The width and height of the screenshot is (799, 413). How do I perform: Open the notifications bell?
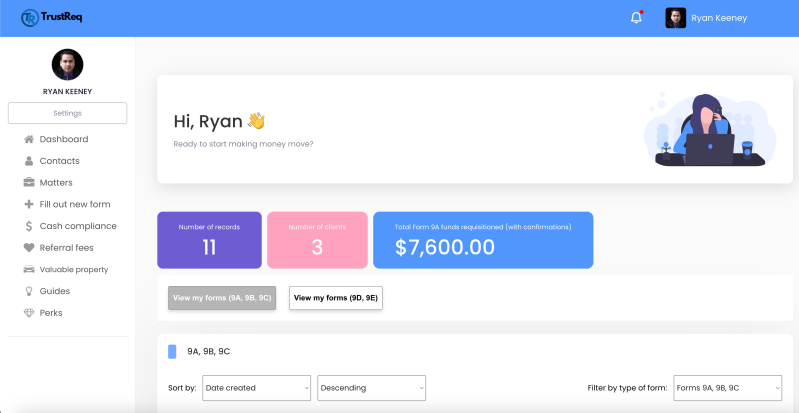(636, 18)
